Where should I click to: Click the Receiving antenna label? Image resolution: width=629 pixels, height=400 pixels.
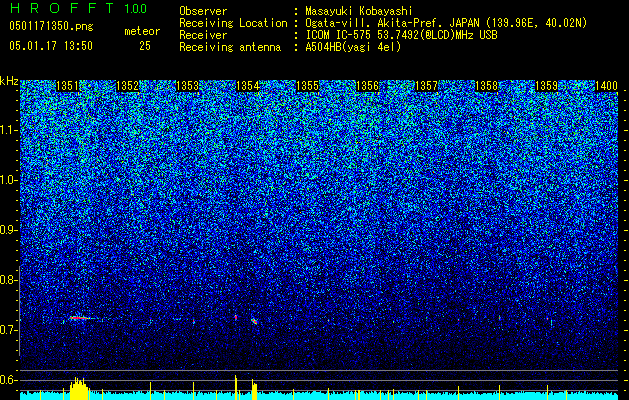230,47
